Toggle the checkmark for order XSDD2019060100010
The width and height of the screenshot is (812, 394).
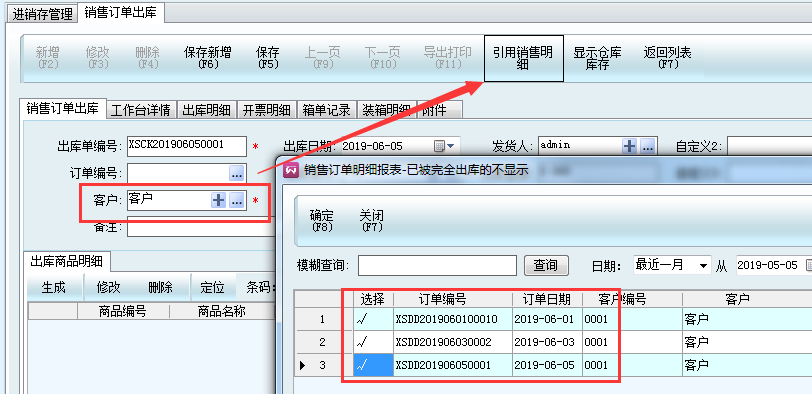[373, 319]
